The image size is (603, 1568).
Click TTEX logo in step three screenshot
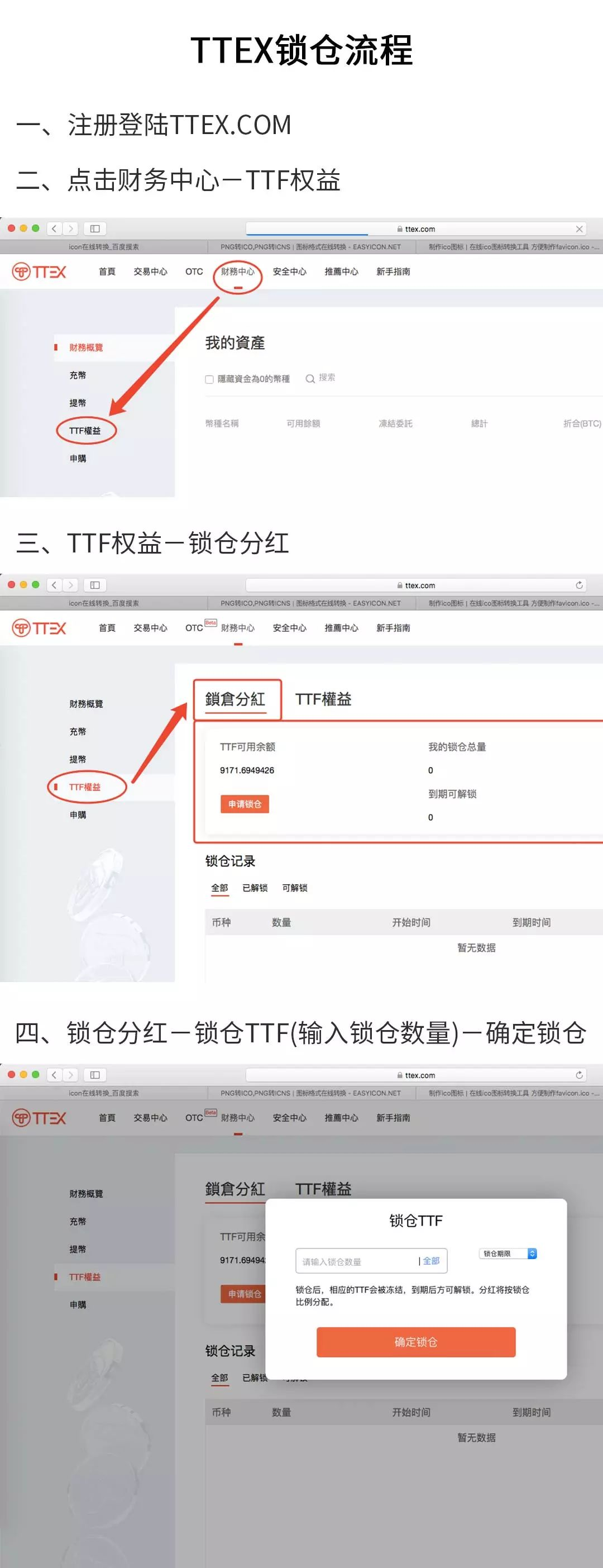(x=39, y=627)
